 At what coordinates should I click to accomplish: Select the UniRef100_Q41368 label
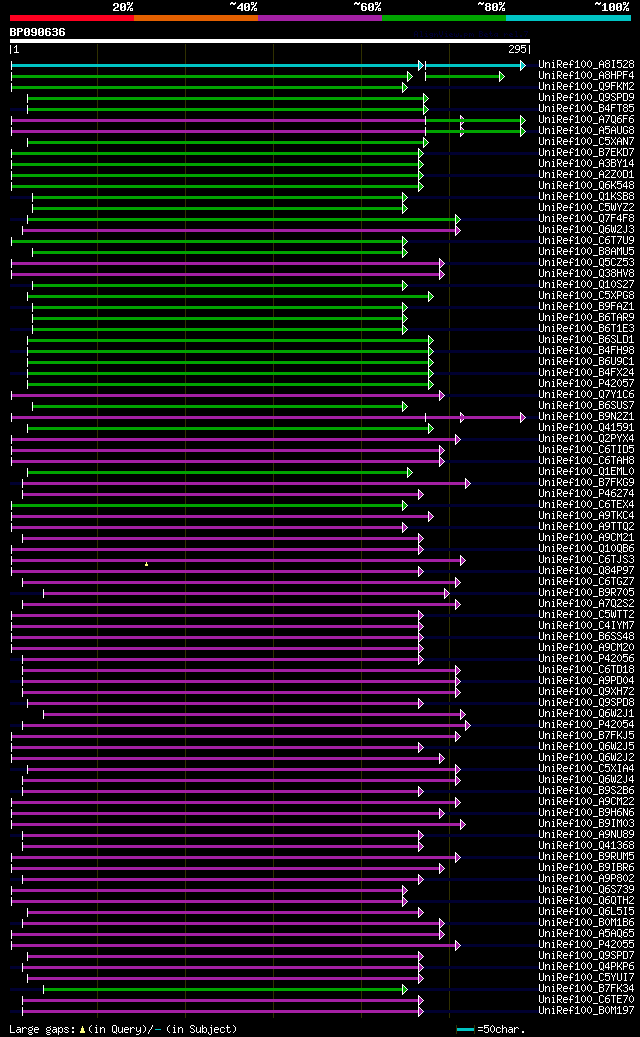coord(586,845)
